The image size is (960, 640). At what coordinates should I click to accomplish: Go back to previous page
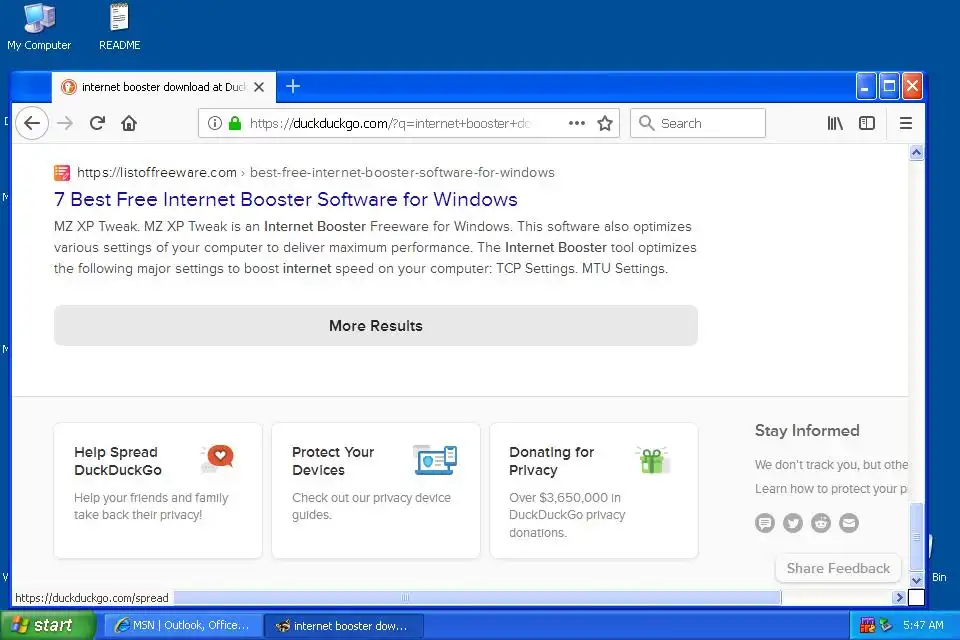pos(32,123)
